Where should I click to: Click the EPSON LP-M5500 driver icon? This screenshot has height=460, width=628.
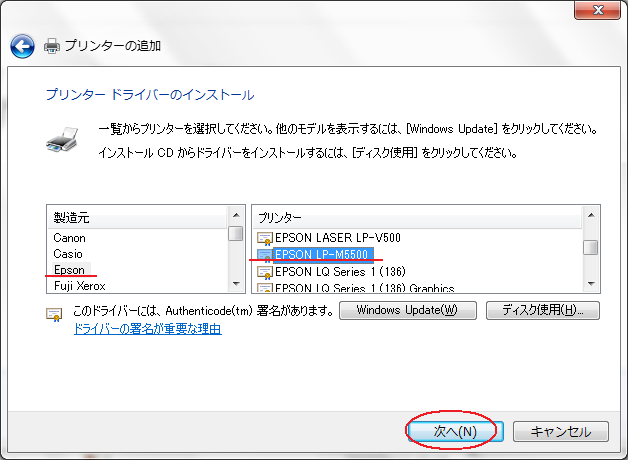(x=265, y=255)
